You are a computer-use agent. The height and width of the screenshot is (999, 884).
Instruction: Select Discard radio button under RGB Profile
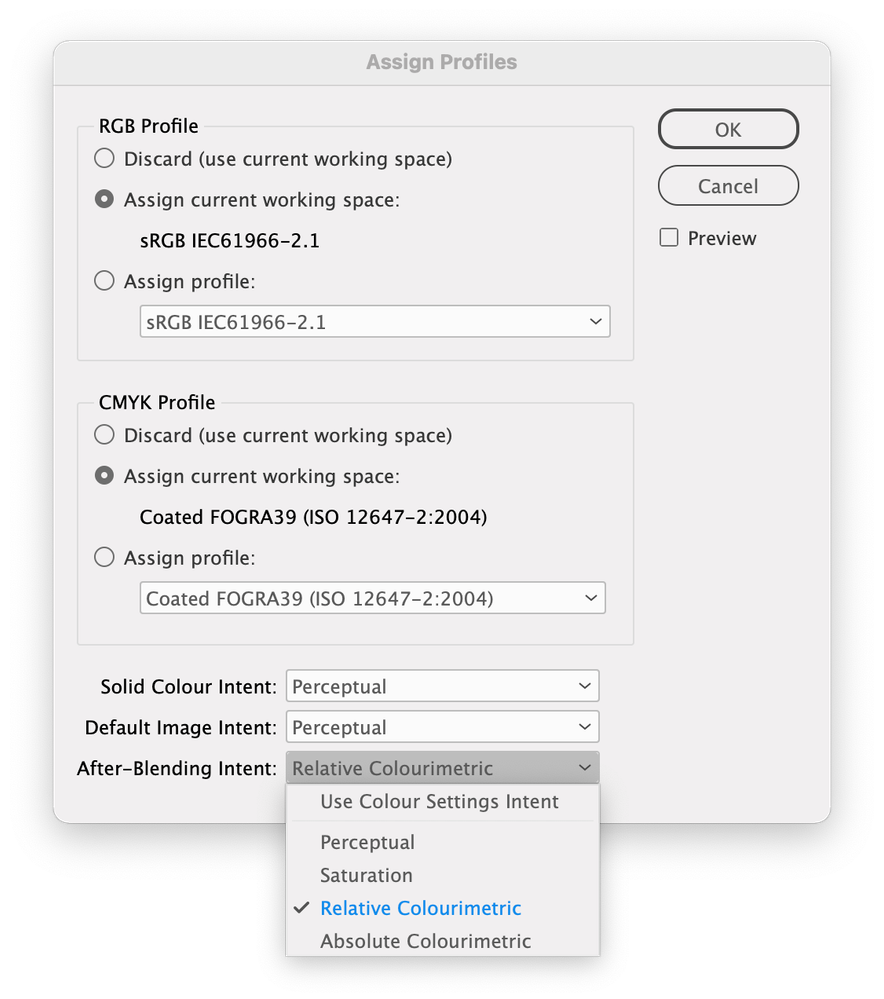[104, 158]
